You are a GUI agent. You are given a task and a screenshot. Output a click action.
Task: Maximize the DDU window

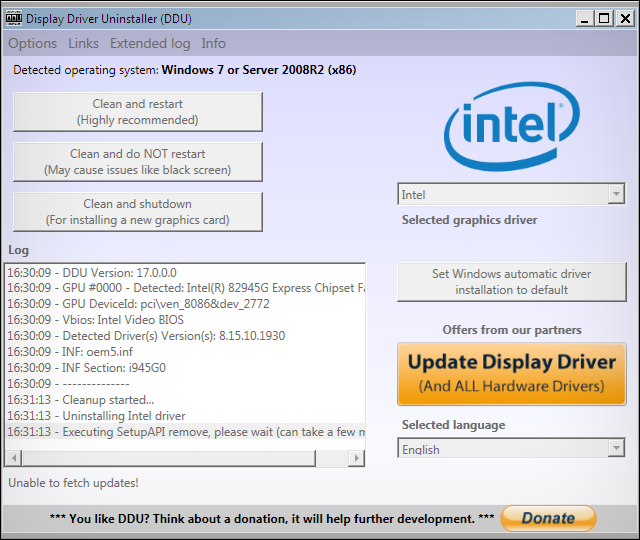(604, 19)
